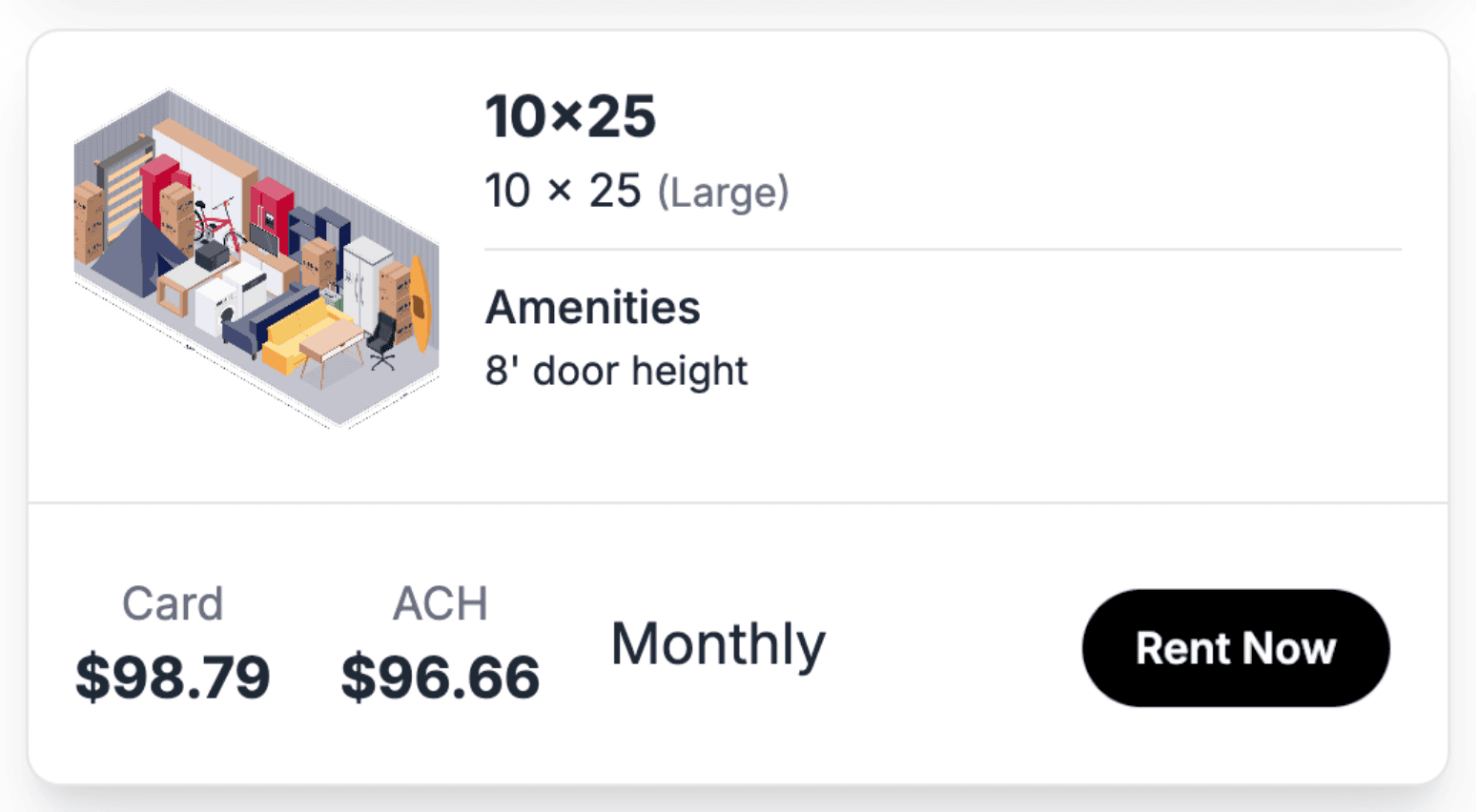
Task: Click the Amenities heading
Action: point(592,308)
